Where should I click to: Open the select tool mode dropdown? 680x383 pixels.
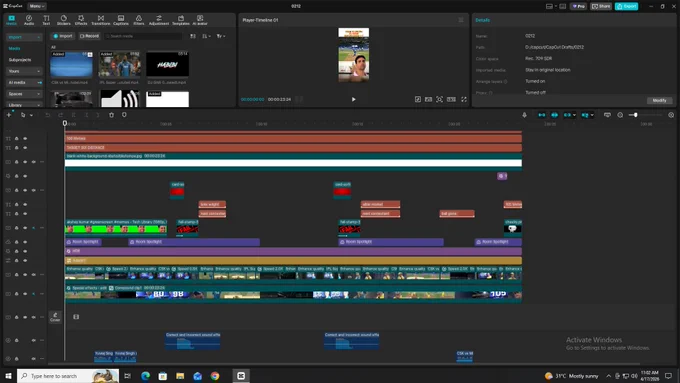click(x=31, y=115)
